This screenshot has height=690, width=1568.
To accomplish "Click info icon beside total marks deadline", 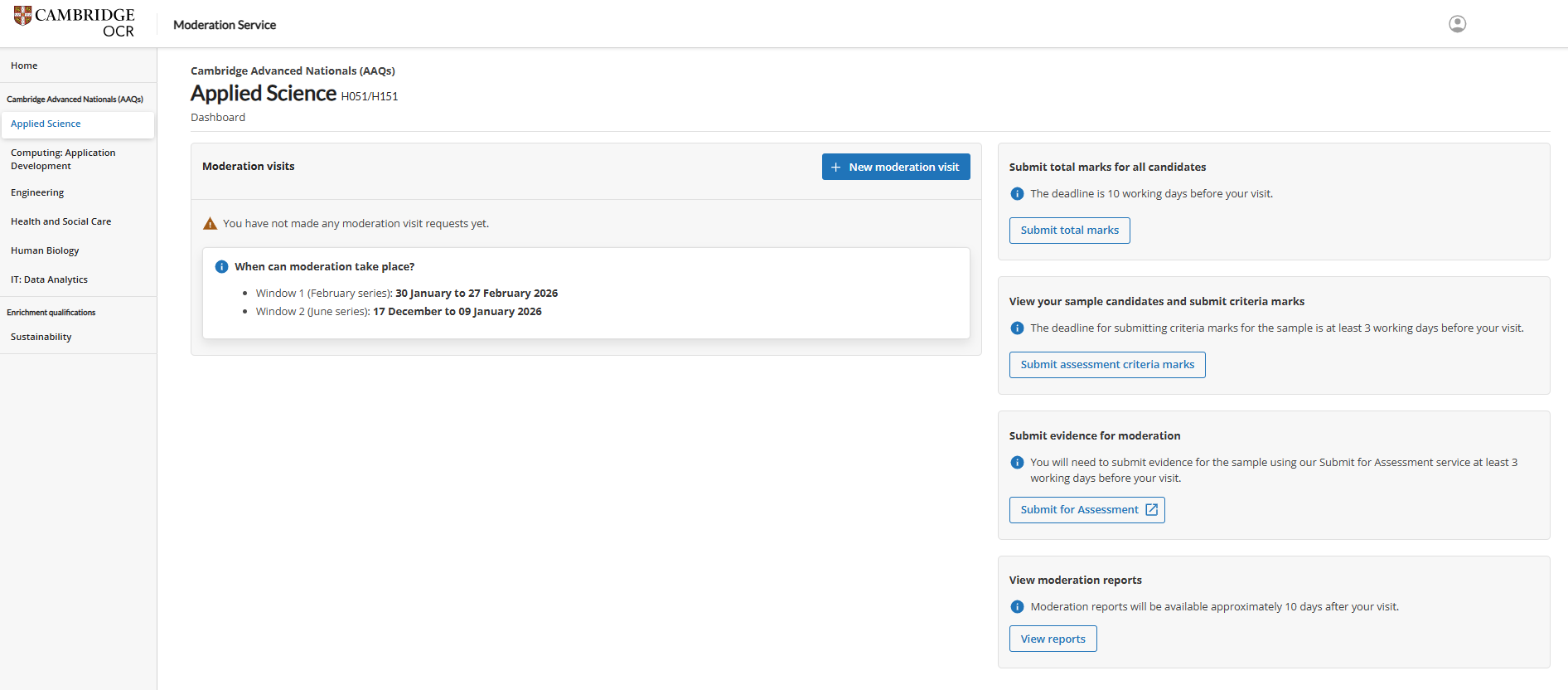I will click(x=1017, y=194).
